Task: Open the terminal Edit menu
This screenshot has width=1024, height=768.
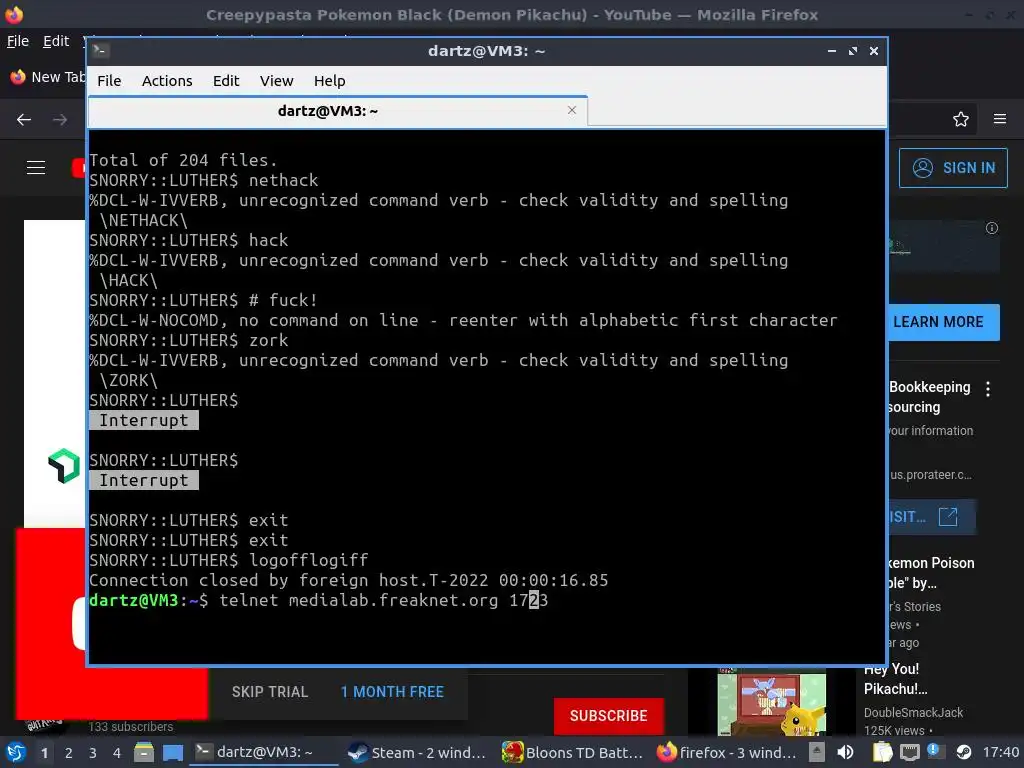Action: click(x=226, y=81)
